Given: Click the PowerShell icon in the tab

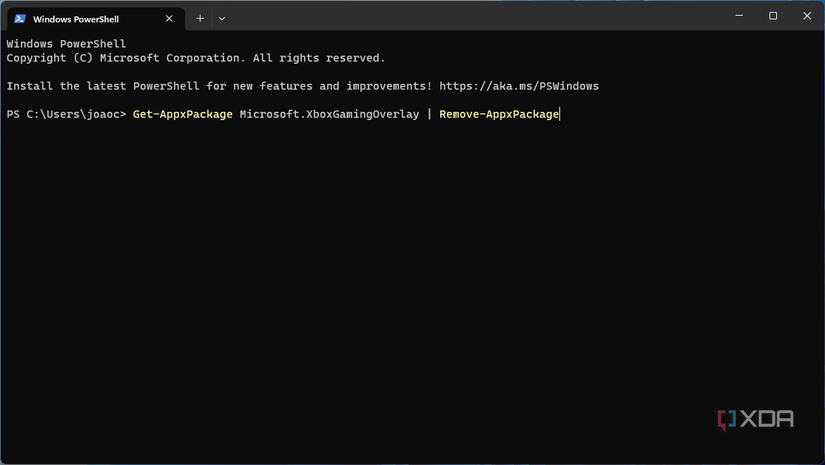Looking at the screenshot, I should pyautogui.click(x=20, y=18).
